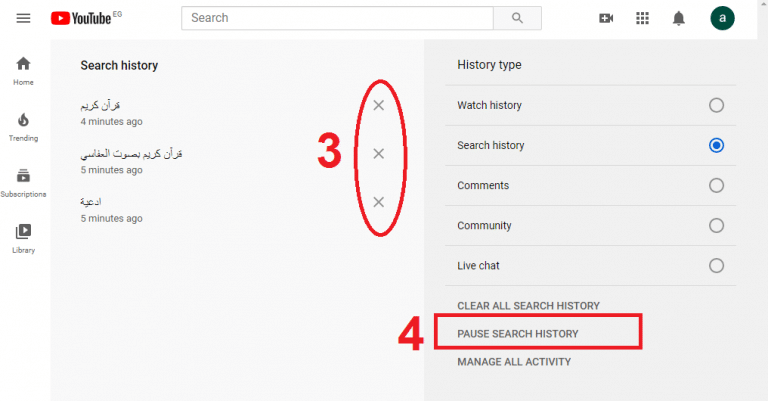This screenshot has height=401, width=768.
Task: Select Community radio button
Action: pyautogui.click(x=716, y=226)
